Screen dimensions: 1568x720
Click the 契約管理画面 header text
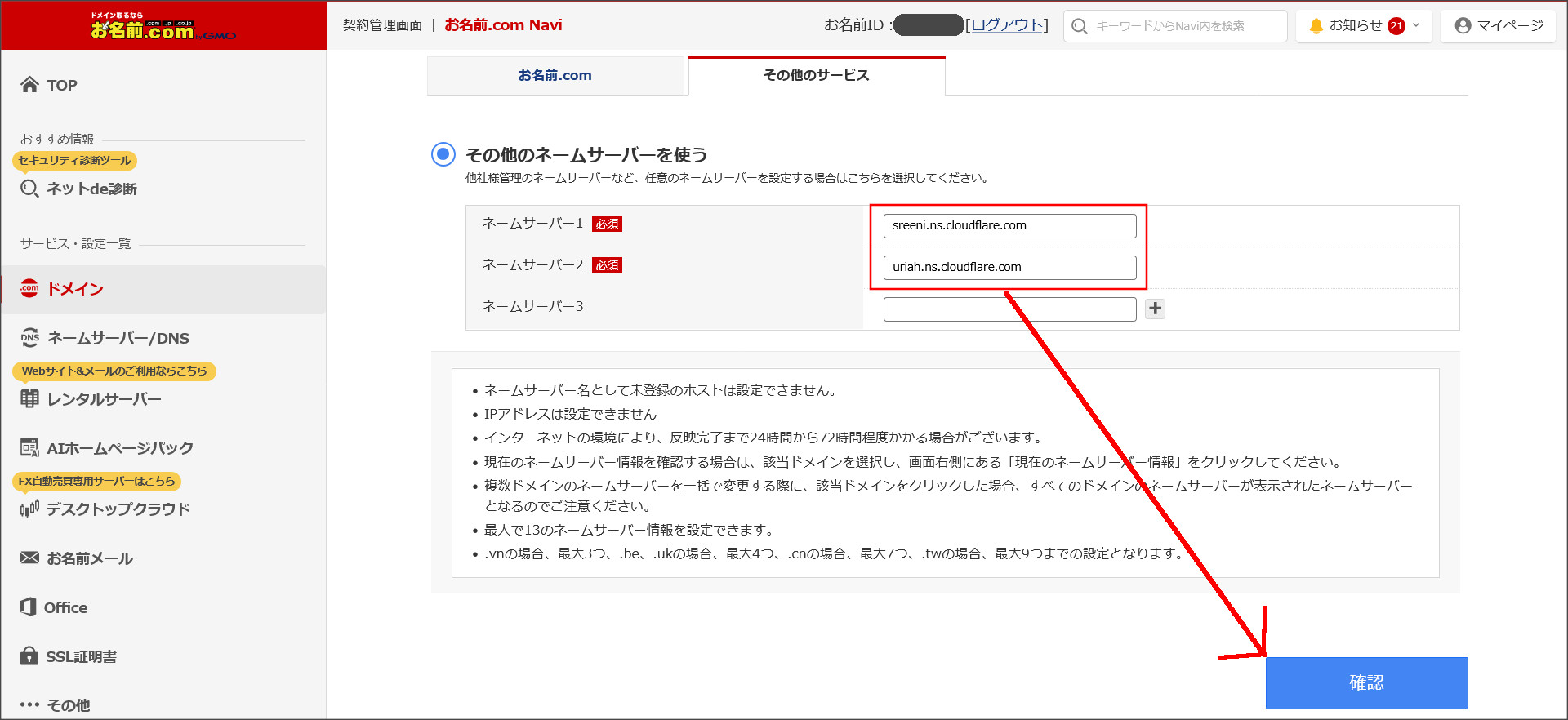(x=382, y=25)
